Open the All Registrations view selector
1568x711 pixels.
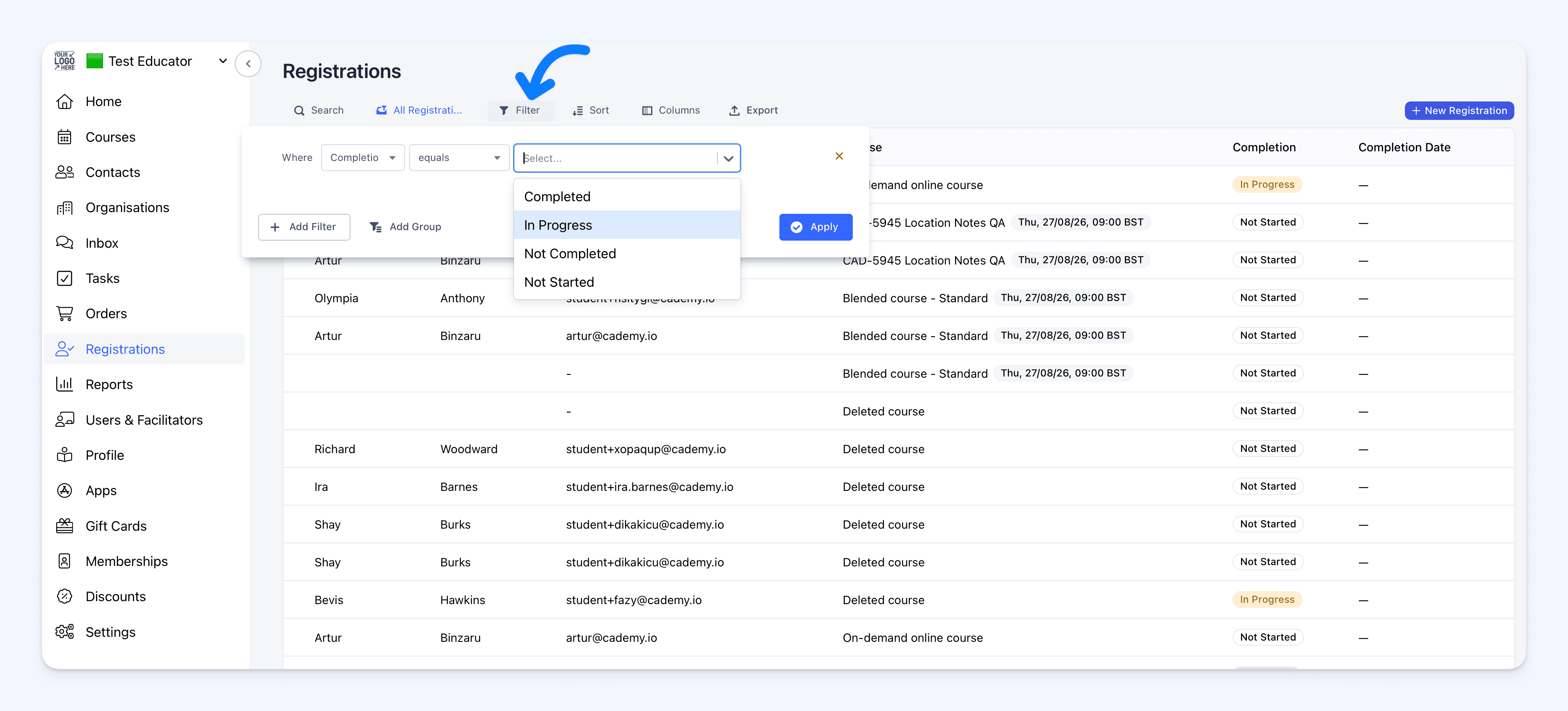point(419,110)
